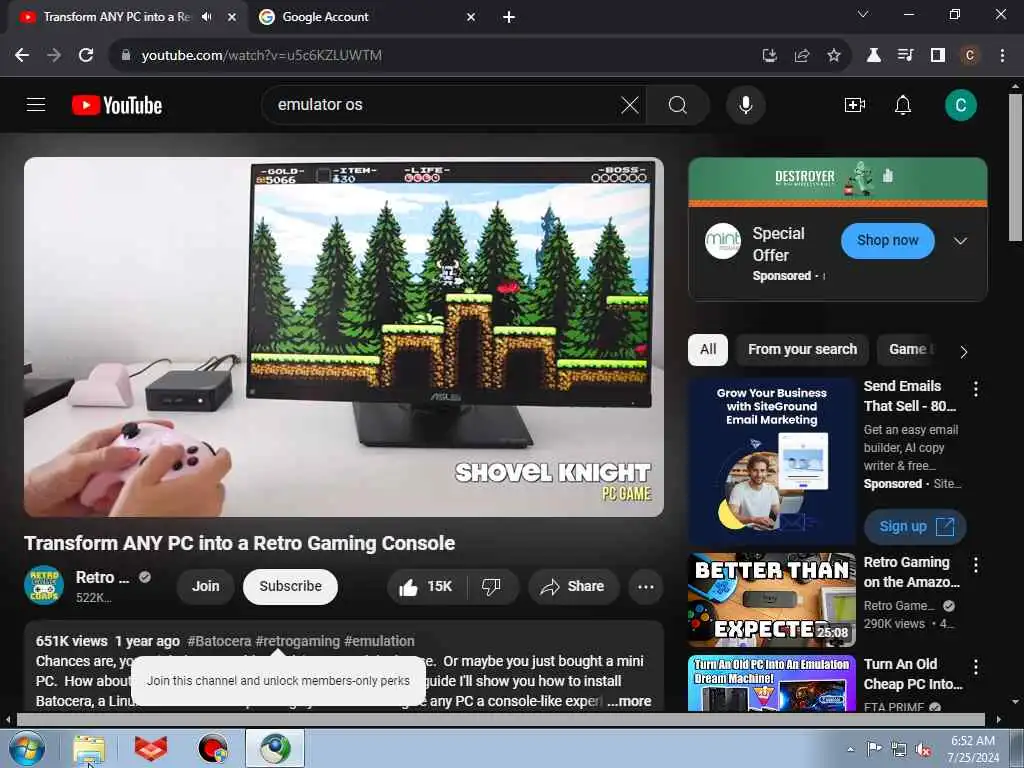Click the Shovel Knight video player
This screenshot has height=768, width=1024.
344,337
